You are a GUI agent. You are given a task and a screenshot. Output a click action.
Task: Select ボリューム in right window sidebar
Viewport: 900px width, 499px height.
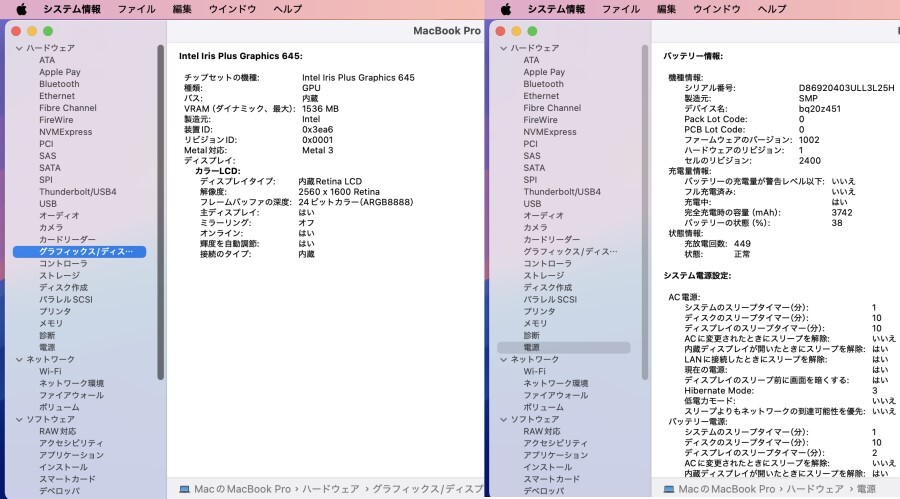544,408
